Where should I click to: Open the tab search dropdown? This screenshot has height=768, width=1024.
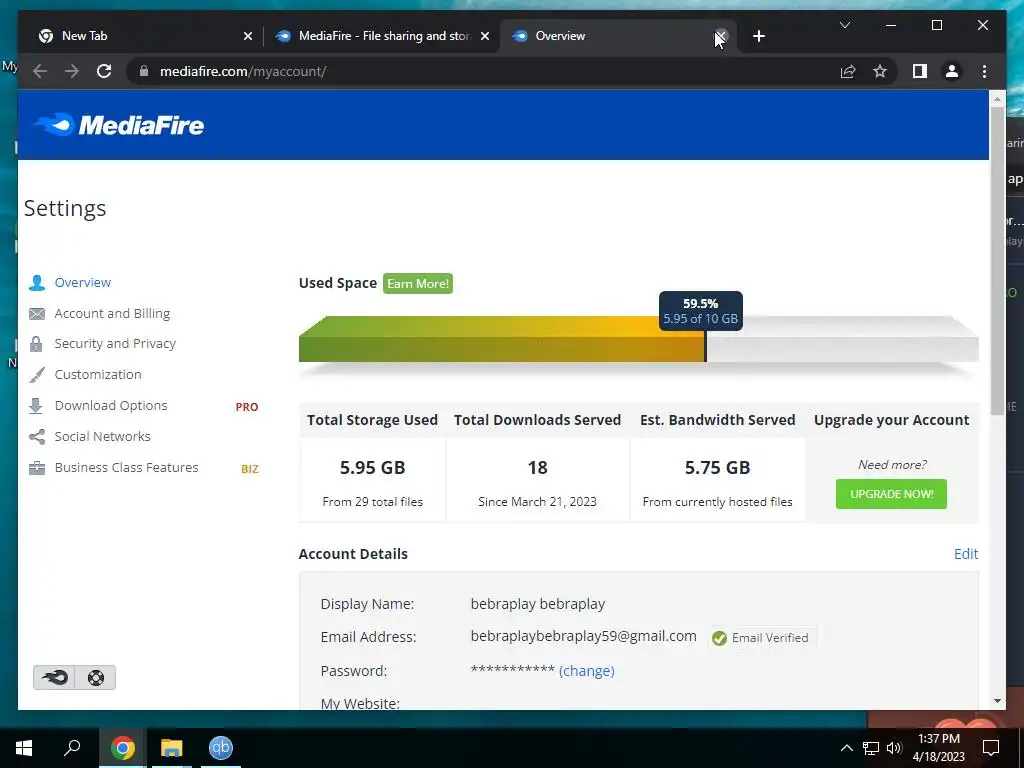844,25
